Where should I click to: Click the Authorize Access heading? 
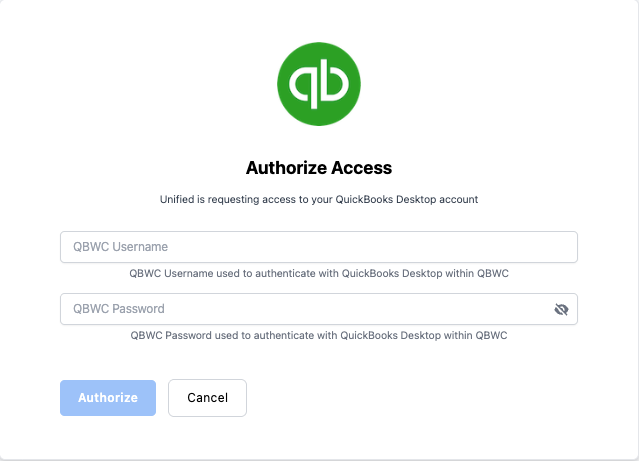coord(319,167)
